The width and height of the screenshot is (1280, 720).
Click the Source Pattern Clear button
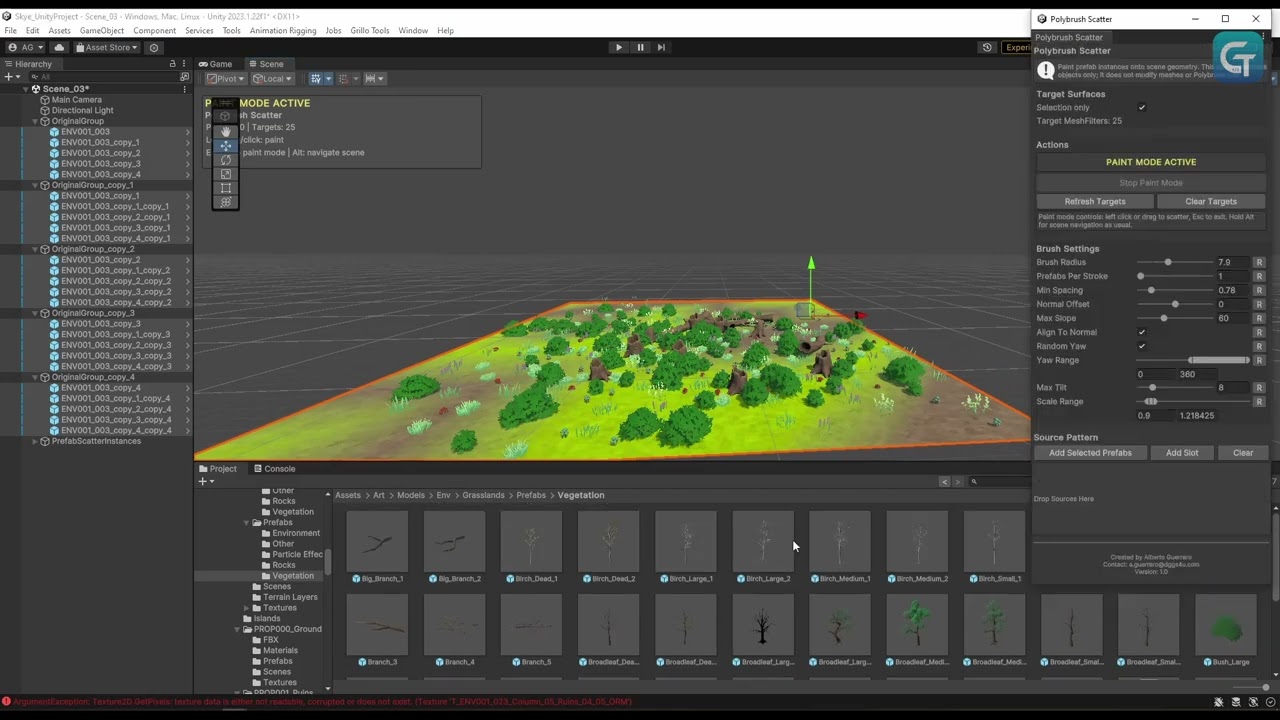point(1243,453)
